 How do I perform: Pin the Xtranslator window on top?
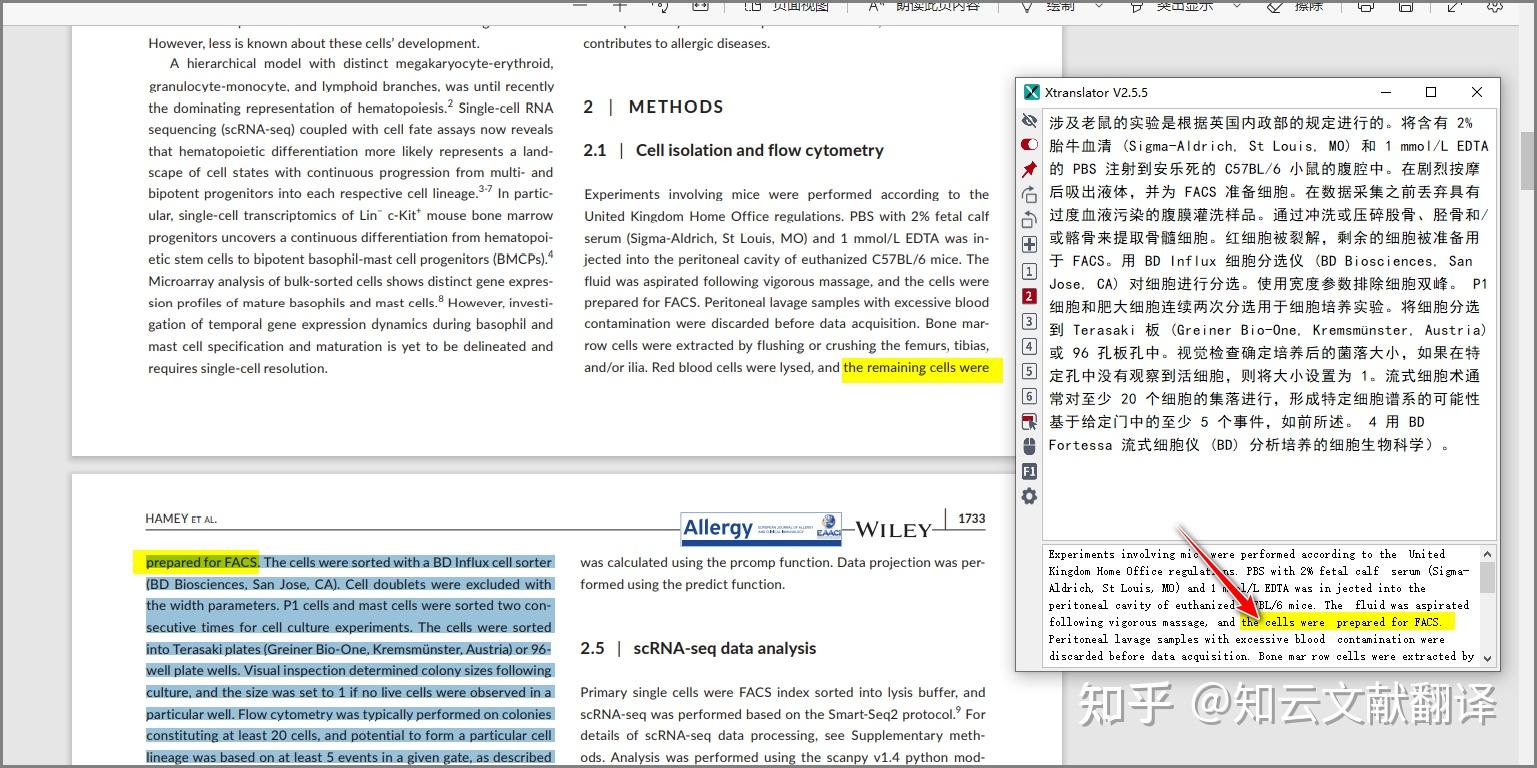tap(1029, 169)
